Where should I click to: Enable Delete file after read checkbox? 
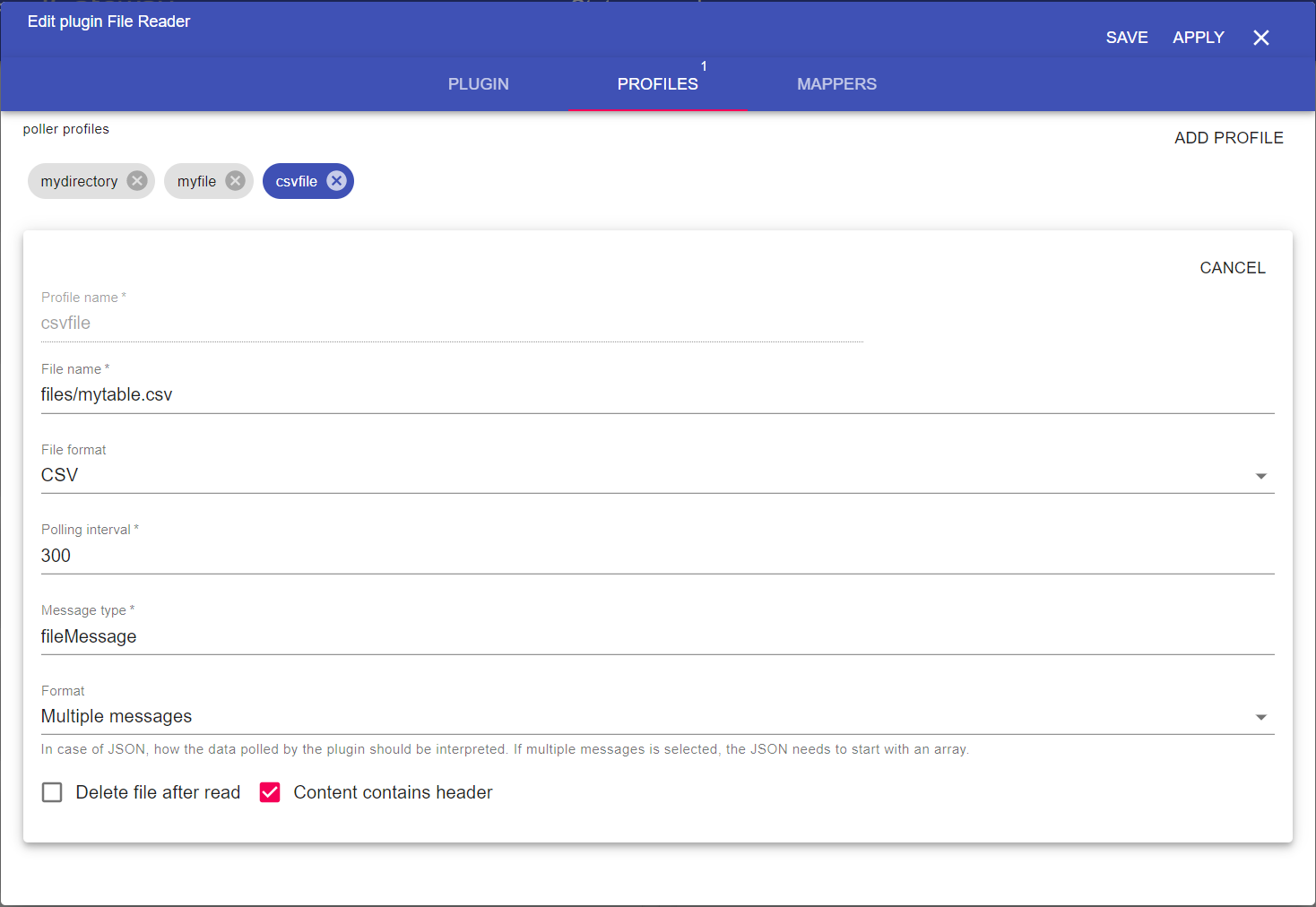[53, 792]
